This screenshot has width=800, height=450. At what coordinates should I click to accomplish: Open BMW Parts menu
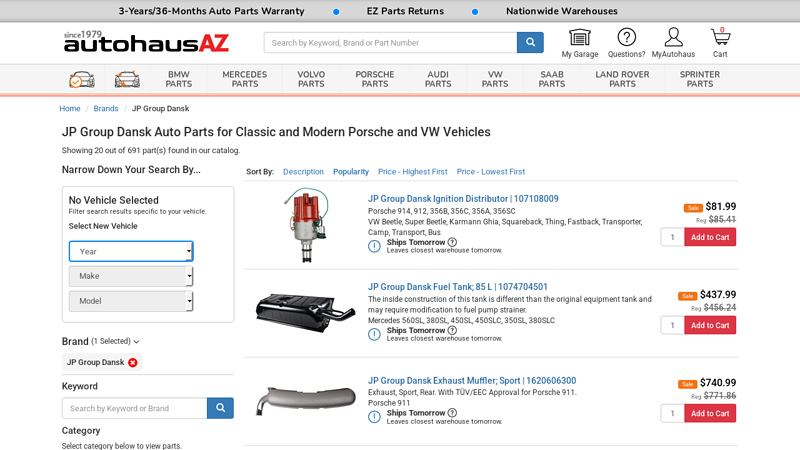179,79
